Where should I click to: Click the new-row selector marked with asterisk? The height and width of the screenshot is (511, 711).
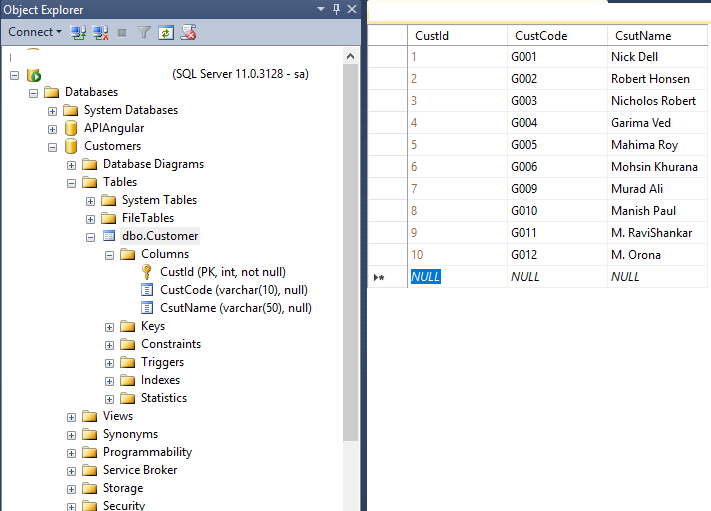[387, 277]
